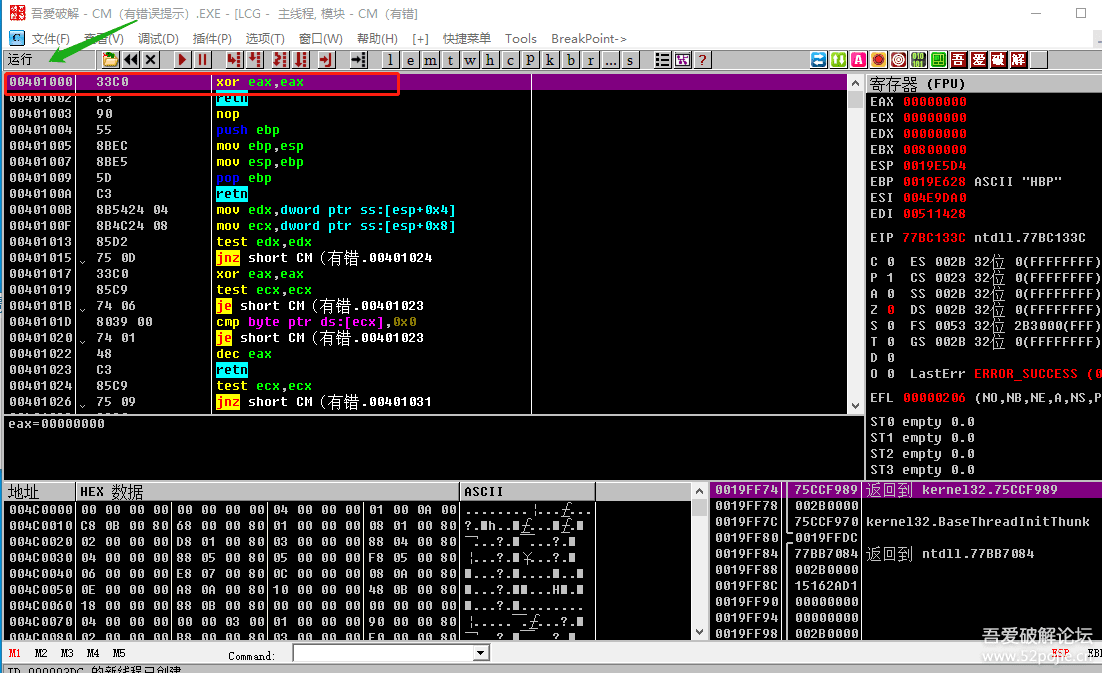
Task: Click the red question mark help icon
Action: pyautogui.click(x=703, y=60)
